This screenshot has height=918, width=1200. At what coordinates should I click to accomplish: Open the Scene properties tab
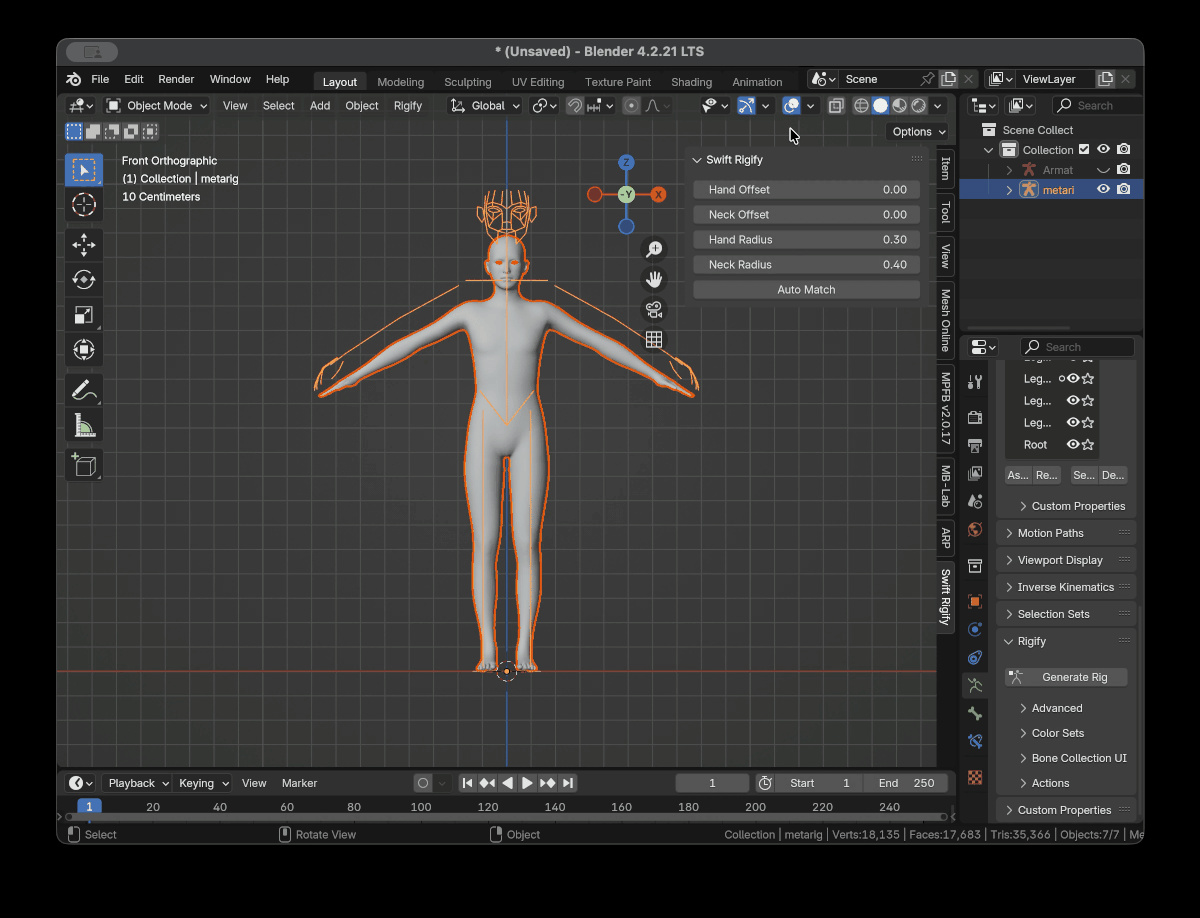click(x=975, y=501)
